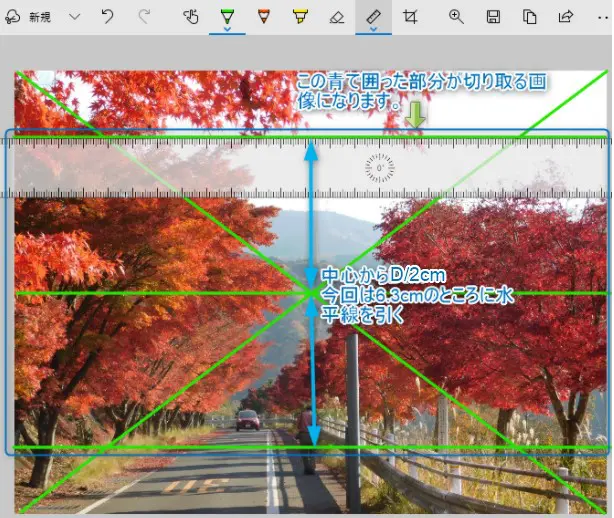This screenshot has height=518, width=614.
Task: Undo the last stroke
Action: (x=107, y=17)
